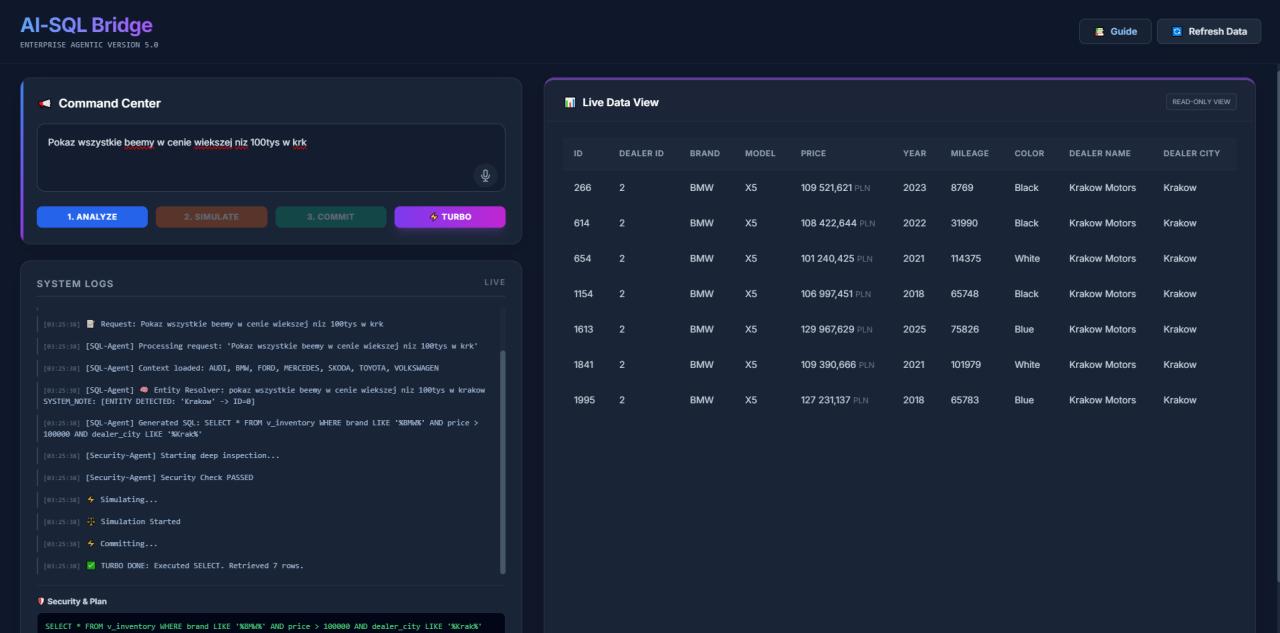Click the shield icon beside Security & Plan

(x=41, y=602)
